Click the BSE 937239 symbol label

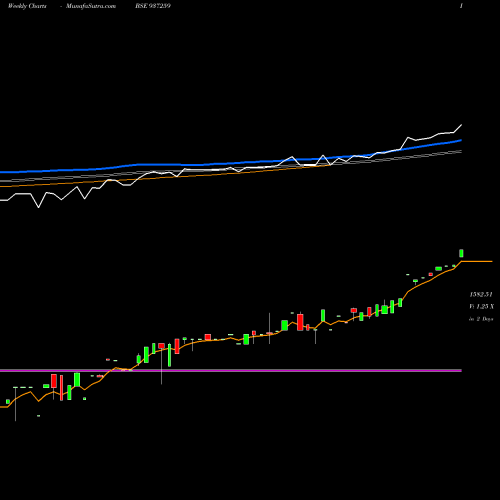[153, 6]
